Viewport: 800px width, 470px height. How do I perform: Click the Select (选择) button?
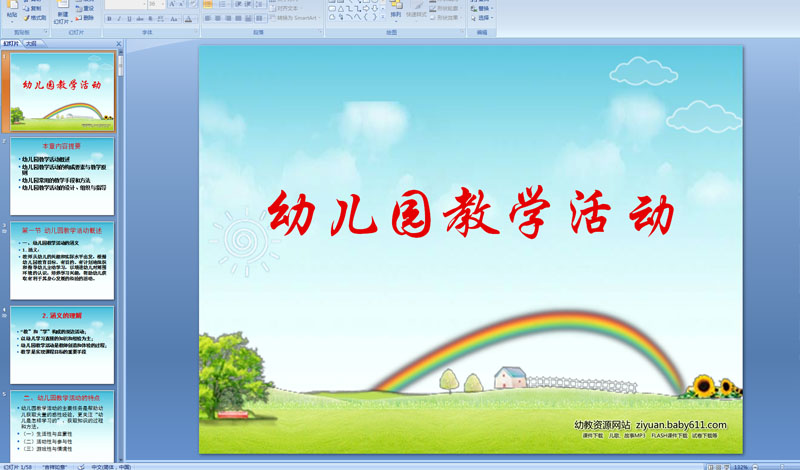click(482, 17)
